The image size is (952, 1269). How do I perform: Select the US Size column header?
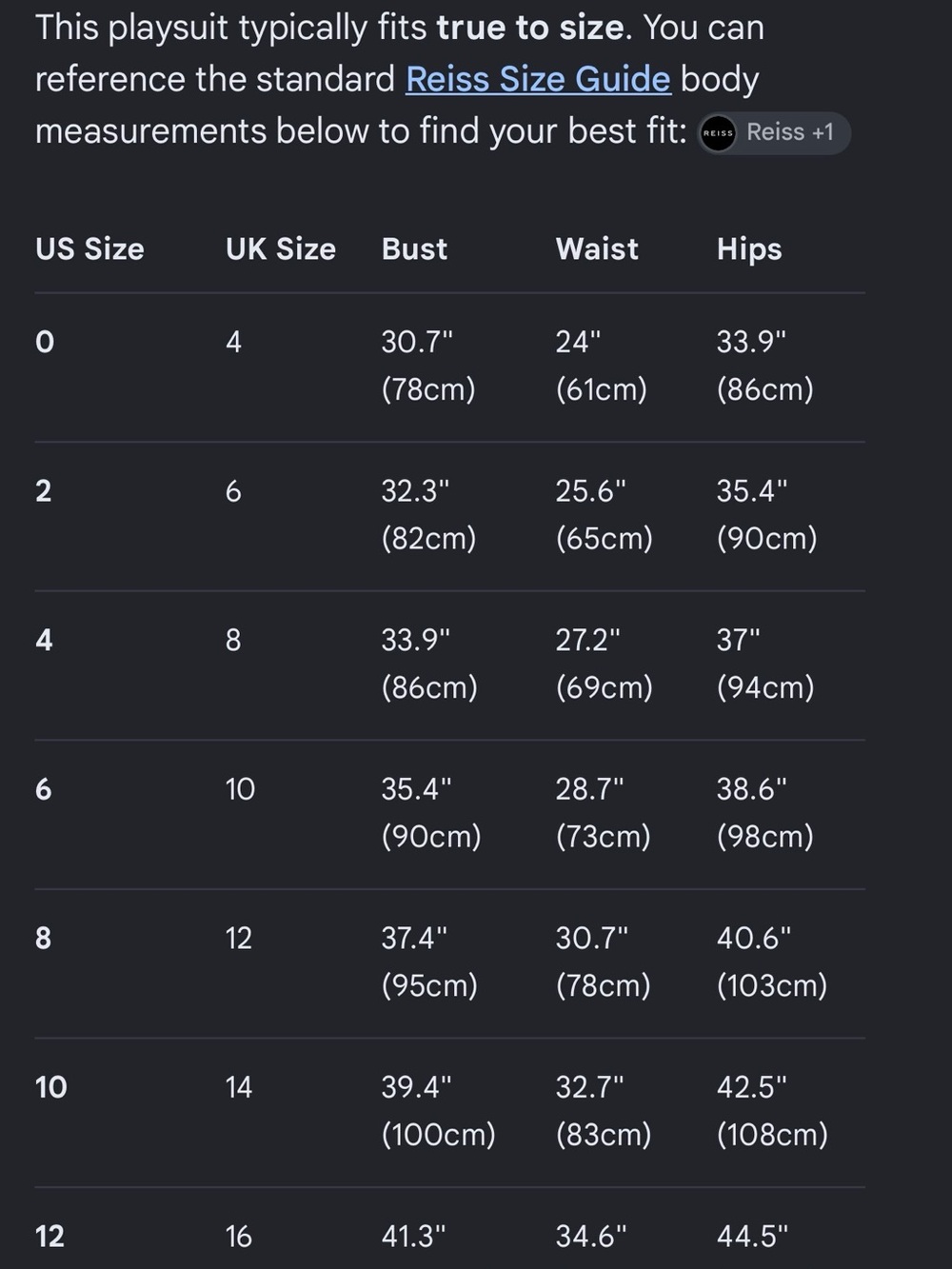click(x=89, y=248)
